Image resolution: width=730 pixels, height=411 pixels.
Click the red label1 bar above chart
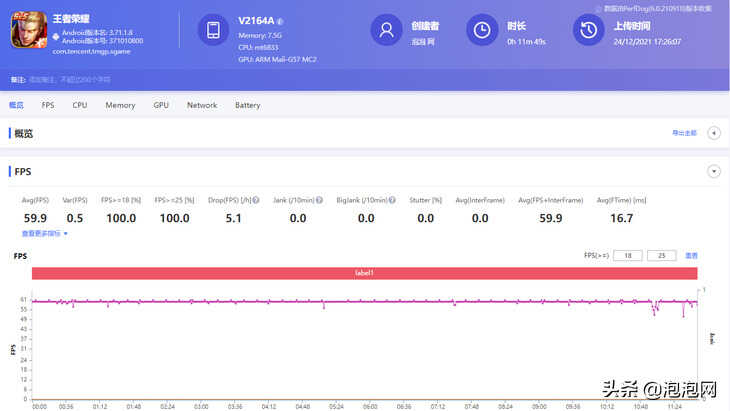364,273
